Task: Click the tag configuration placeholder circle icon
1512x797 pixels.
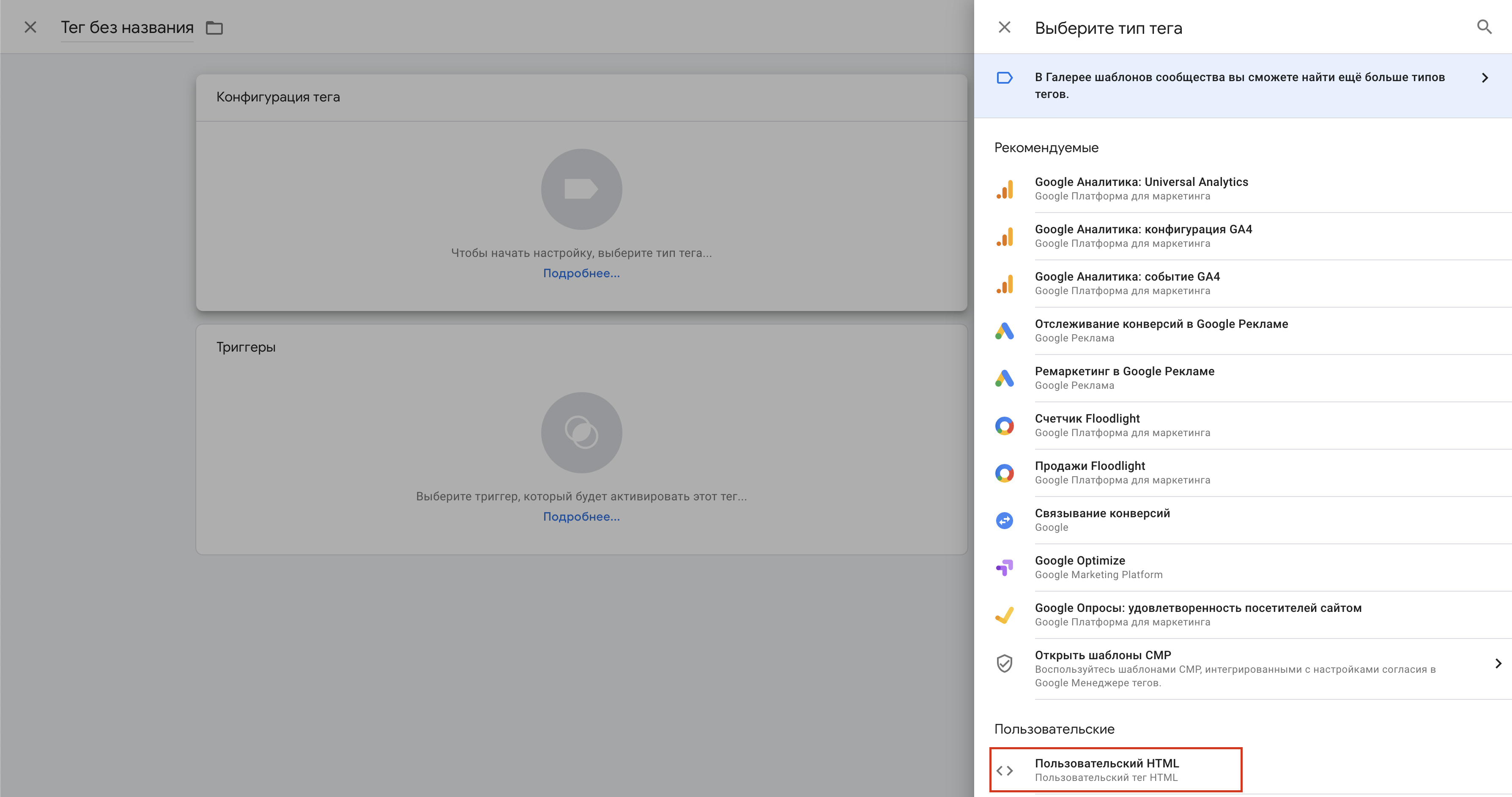Action: (x=581, y=189)
